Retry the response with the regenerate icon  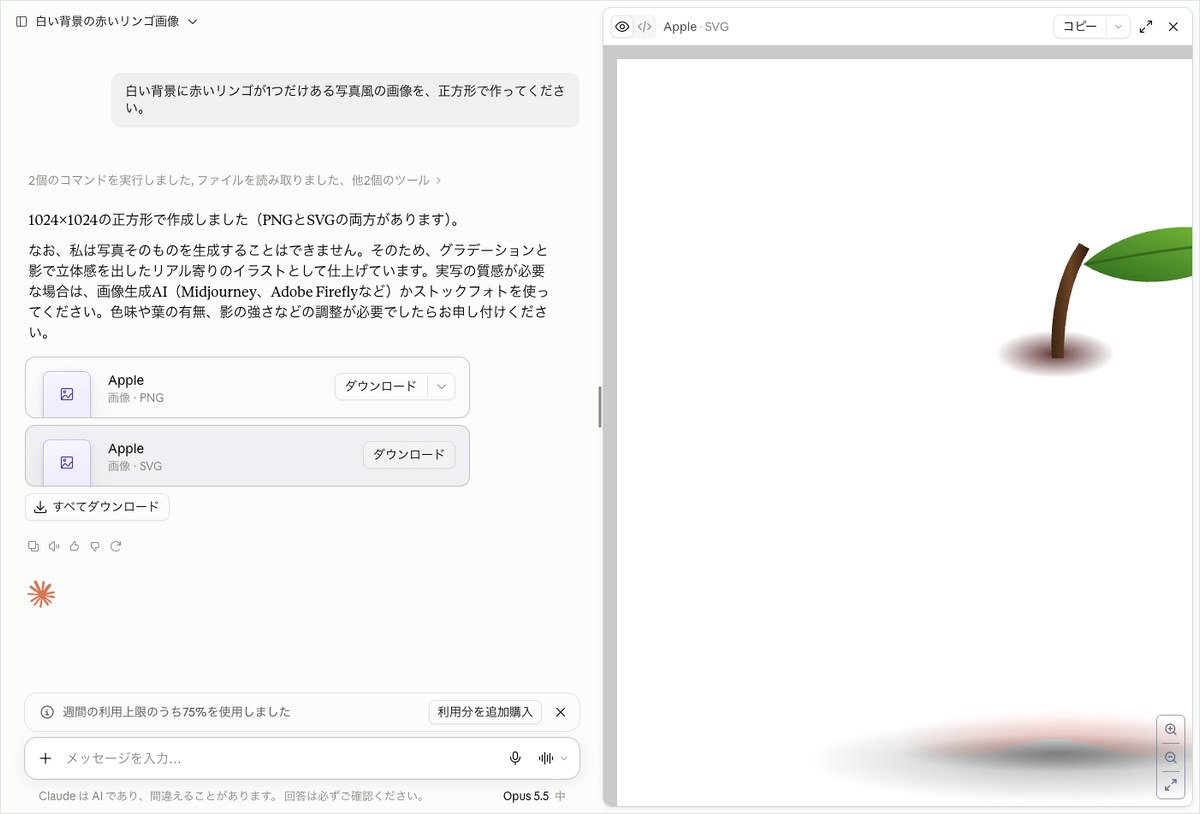[x=115, y=546]
